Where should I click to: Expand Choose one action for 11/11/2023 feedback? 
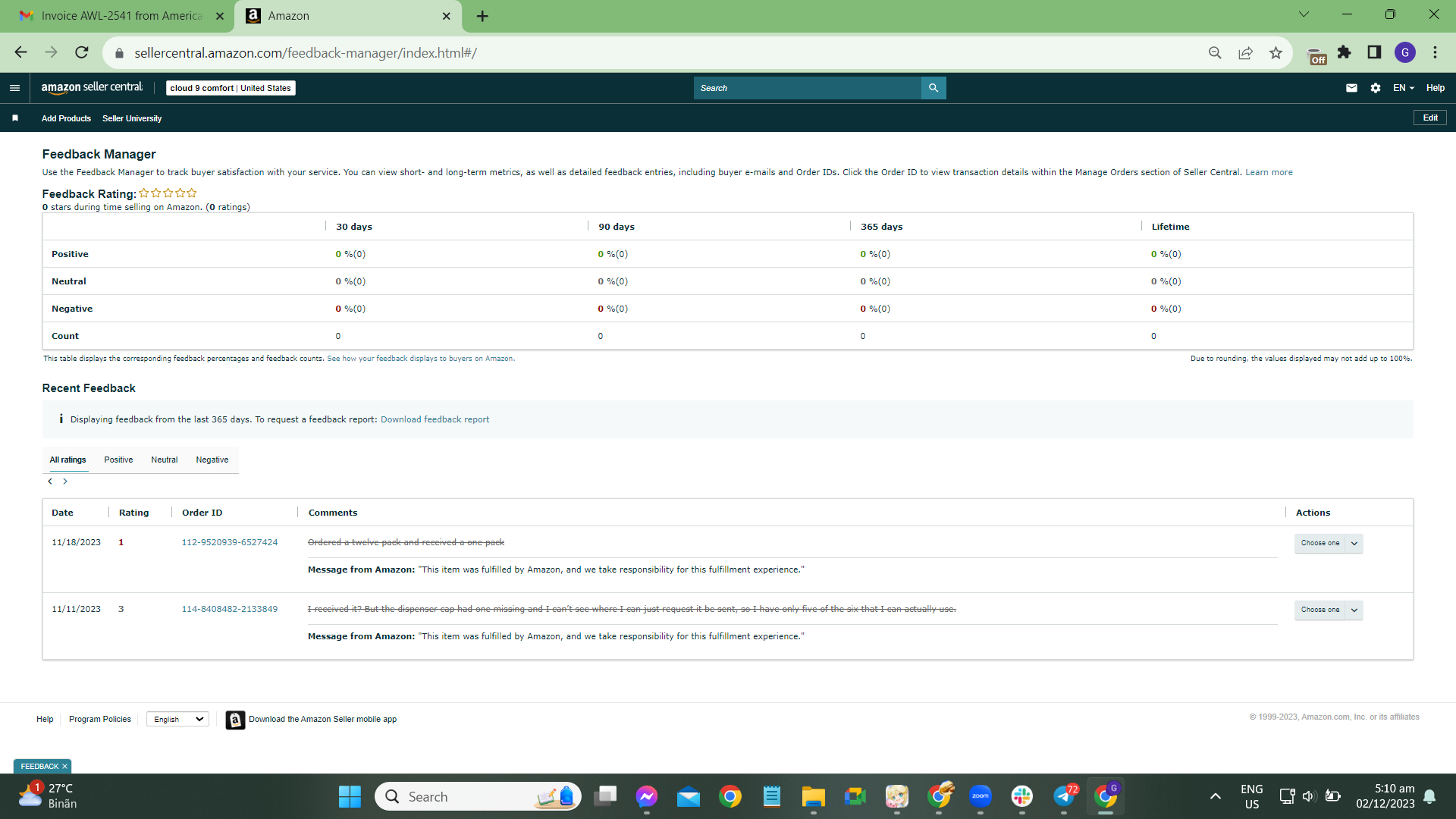coord(1329,610)
